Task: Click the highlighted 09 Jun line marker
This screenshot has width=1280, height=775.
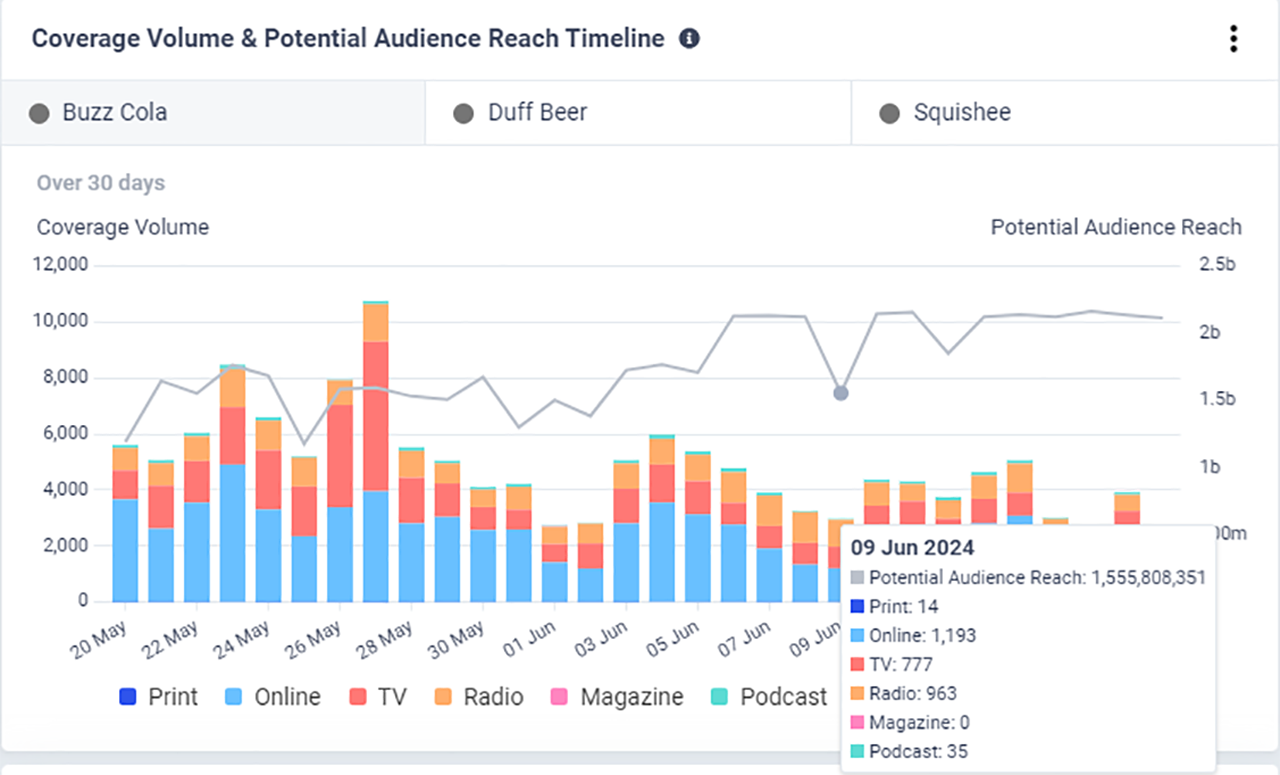Action: click(x=841, y=393)
